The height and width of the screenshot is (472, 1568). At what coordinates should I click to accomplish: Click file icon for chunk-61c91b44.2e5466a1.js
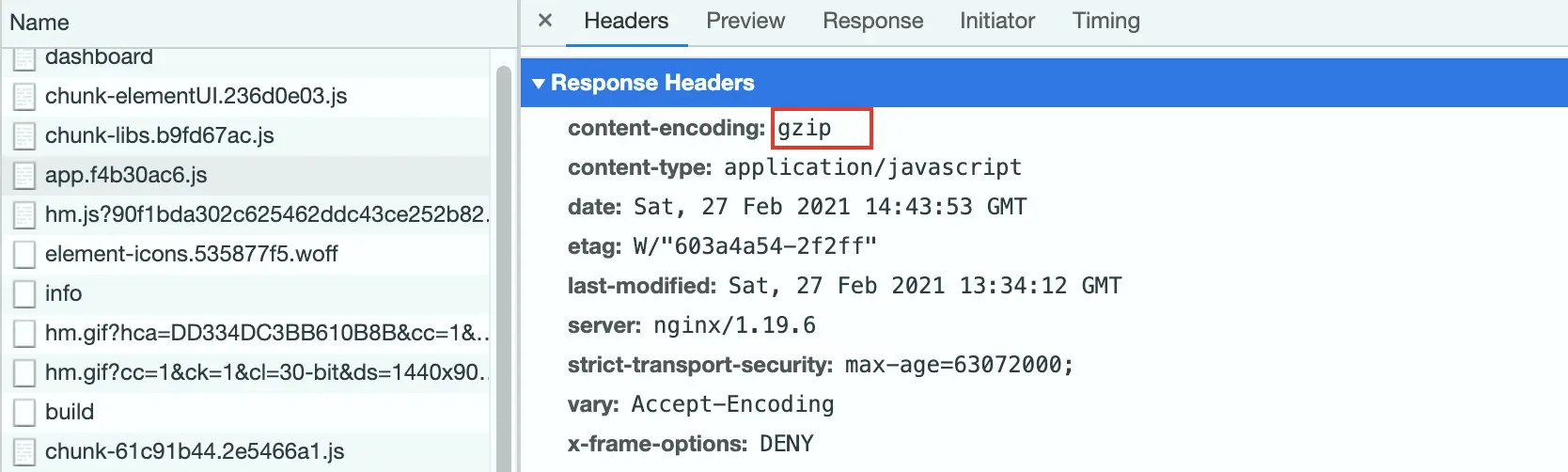(x=24, y=451)
